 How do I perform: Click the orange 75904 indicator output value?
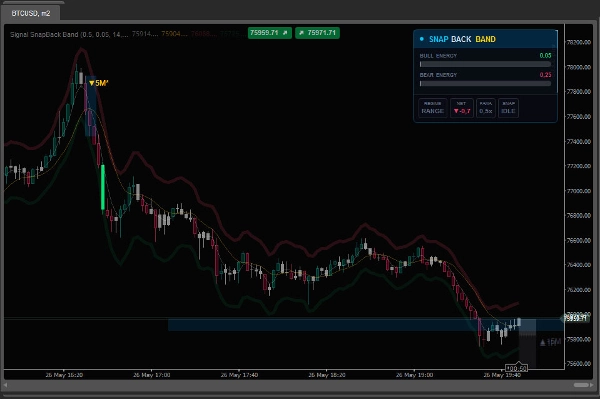click(174, 34)
